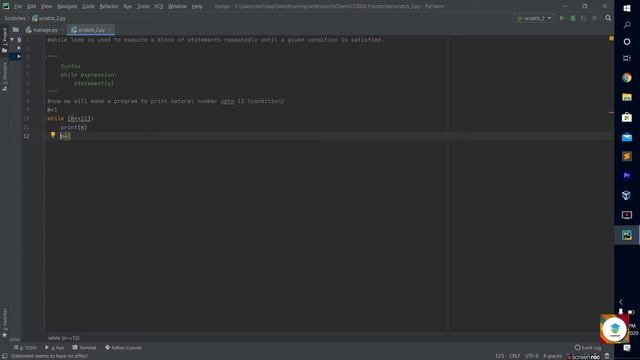This screenshot has height=360, width=640.
Task: Click the scratch_2.py breadcrumb in navigation bar
Action: click(x=49, y=18)
